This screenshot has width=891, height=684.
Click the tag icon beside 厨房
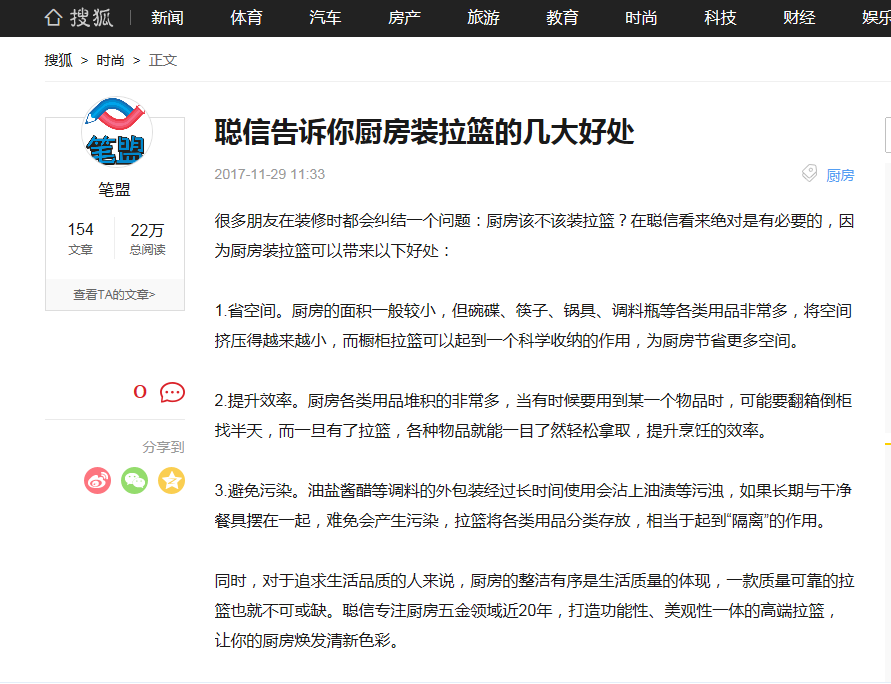[809, 173]
